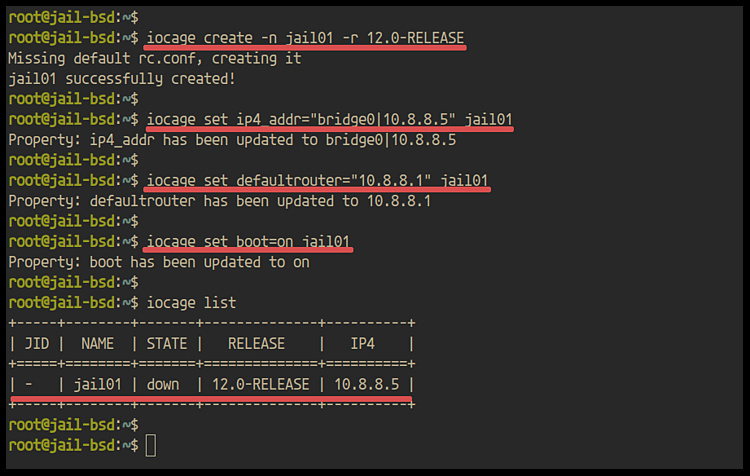Click the "Property: boot has been updated" output line

tap(158, 262)
